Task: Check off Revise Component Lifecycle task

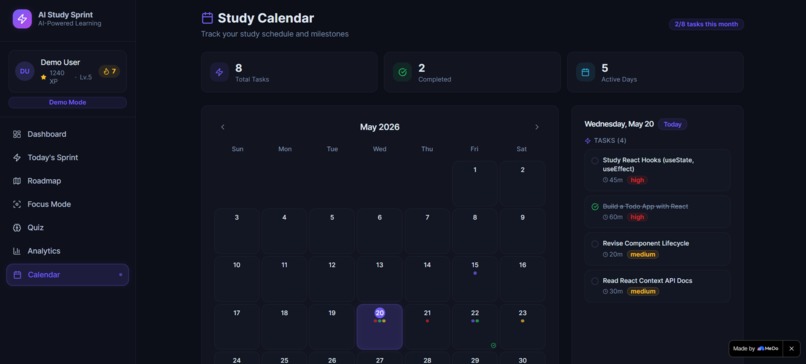Action: (595, 244)
